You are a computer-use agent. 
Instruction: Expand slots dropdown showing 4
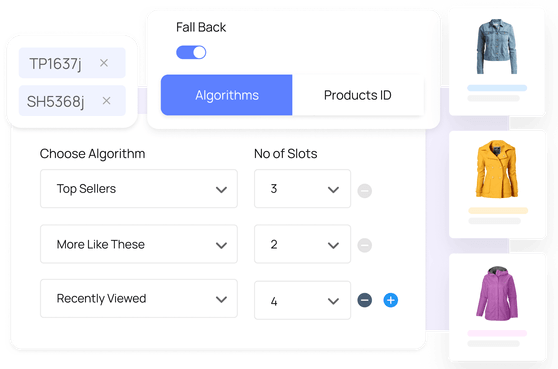[x=302, y=300]
